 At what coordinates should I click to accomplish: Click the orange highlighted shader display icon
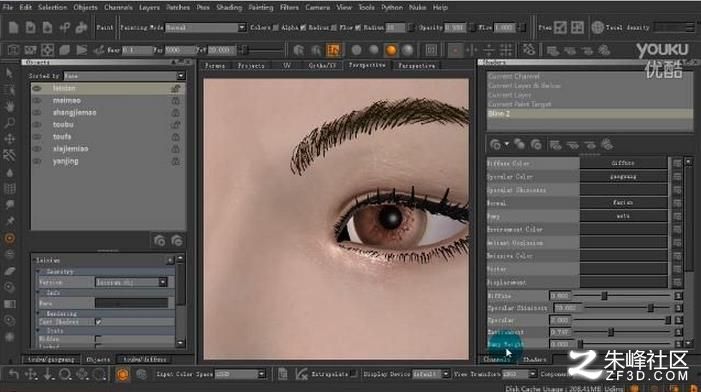pyautogui.click(x=334, y=50)
